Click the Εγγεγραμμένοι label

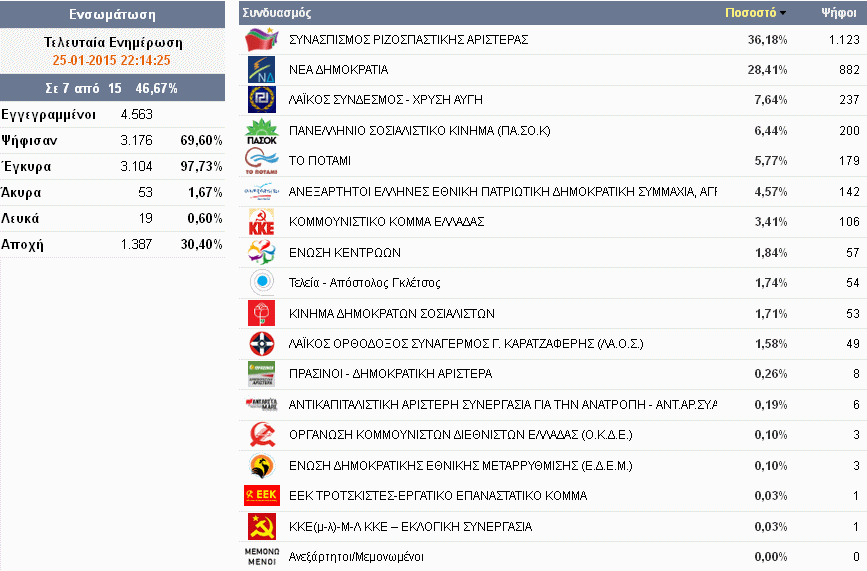[x=48, y=114]
